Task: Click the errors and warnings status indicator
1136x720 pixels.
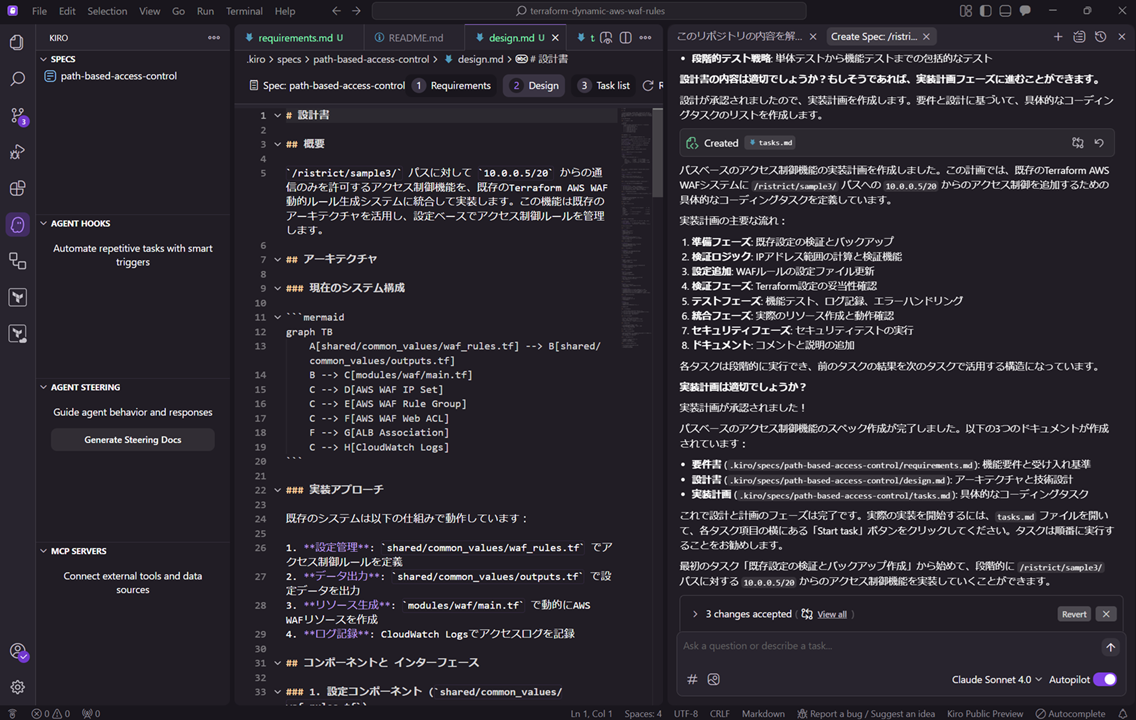Action: (51, 713)
